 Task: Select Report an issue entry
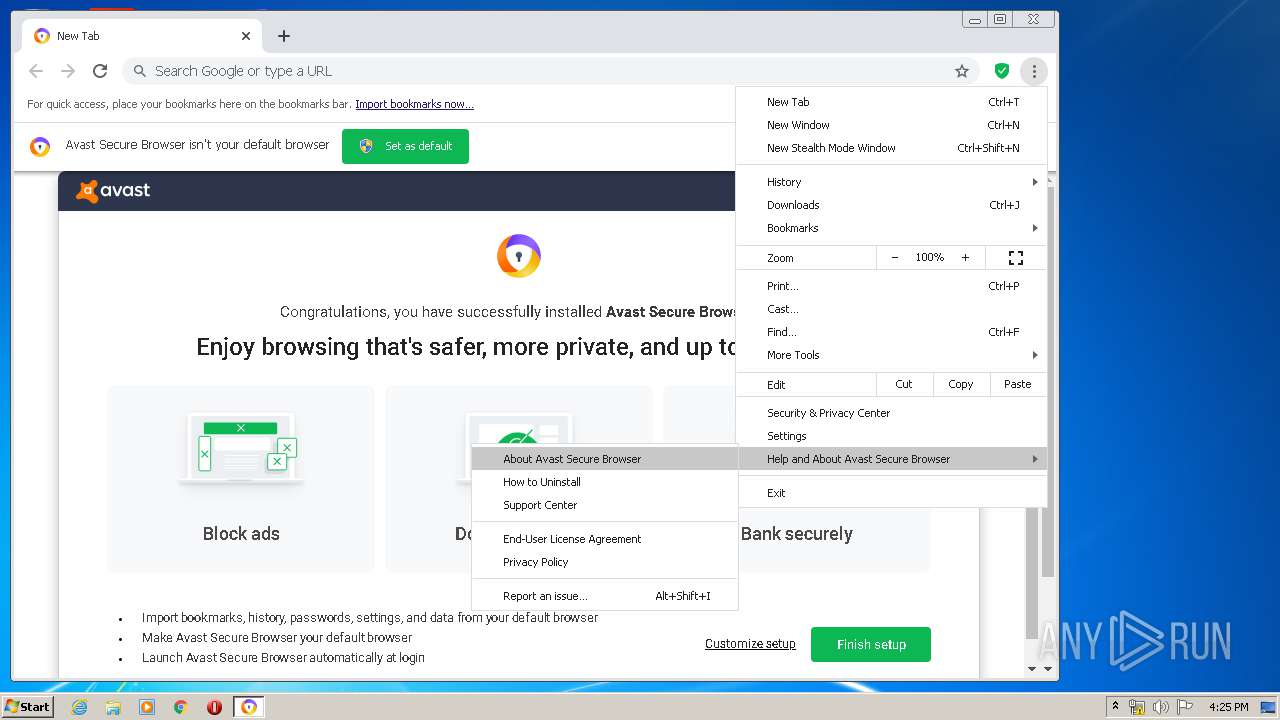click(x=605, y=596)
